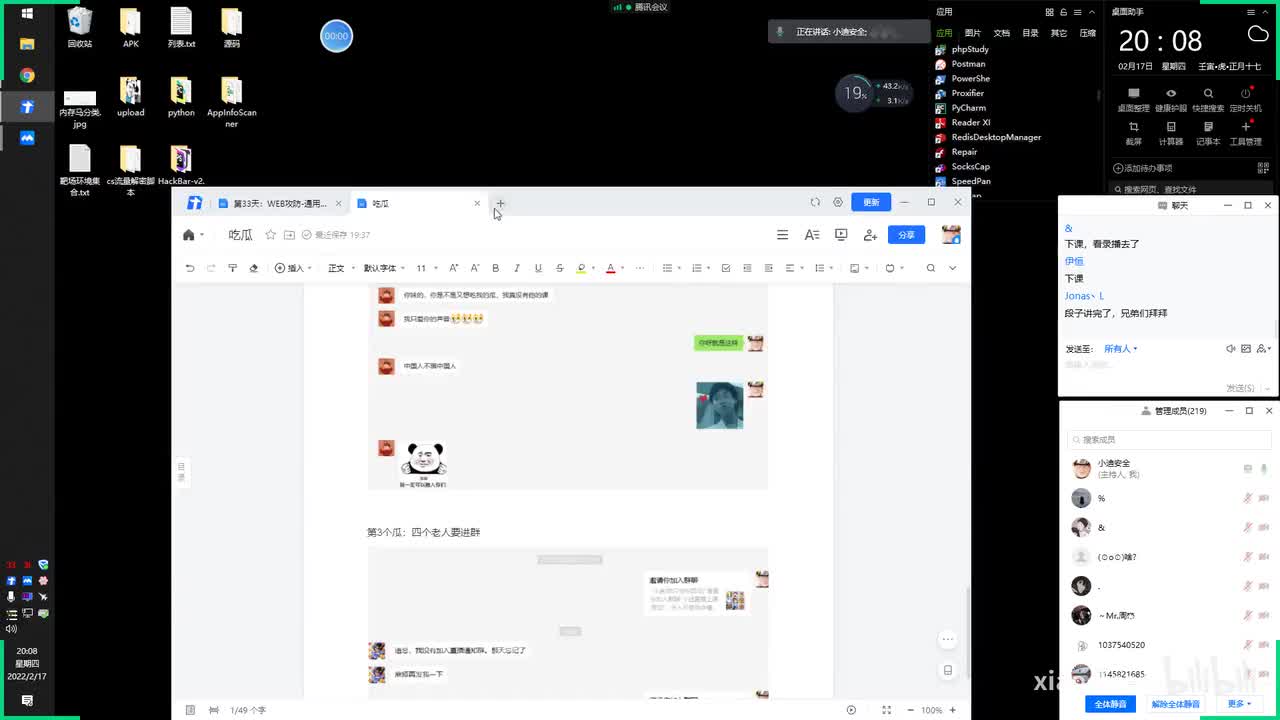Refresh the Tencent Docs window
The height and width of the screenshot is (720, 1280).
[x=815, y=202]
